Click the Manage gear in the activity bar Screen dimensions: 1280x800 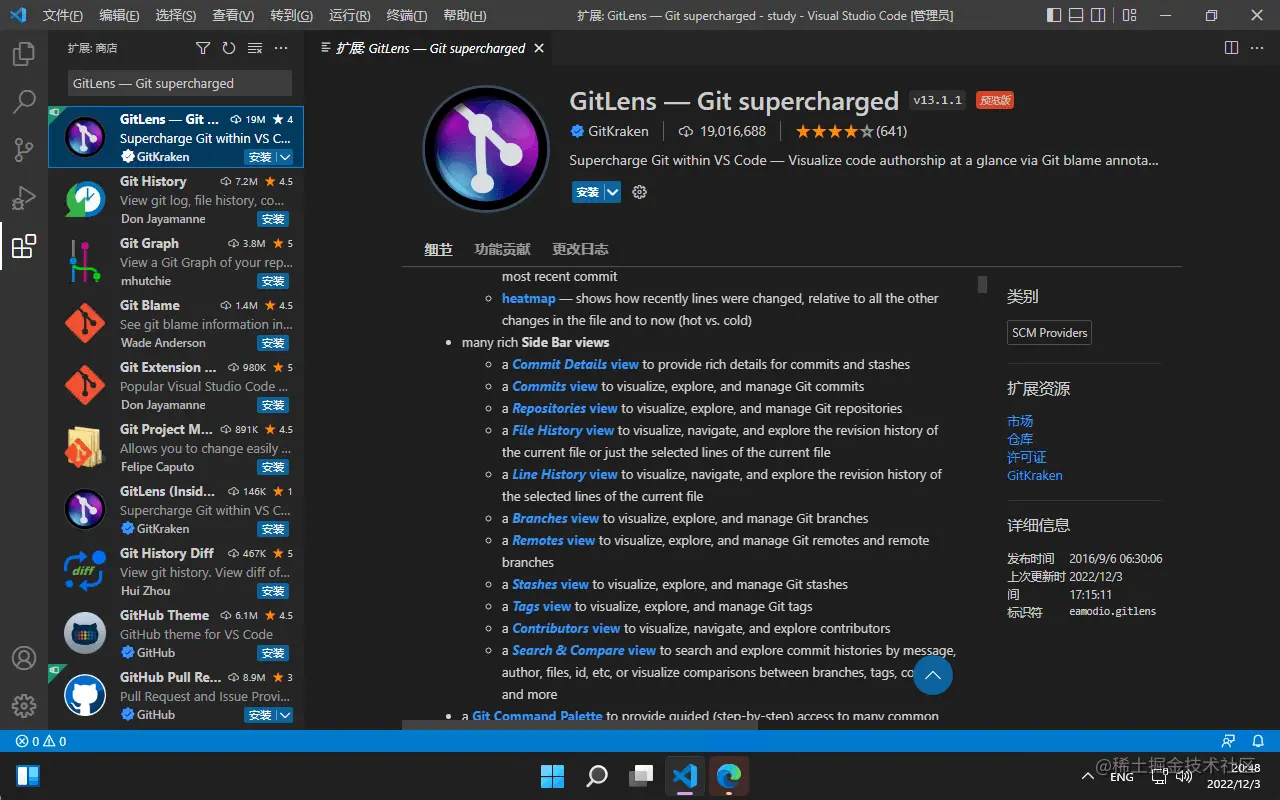coord(24,705)
